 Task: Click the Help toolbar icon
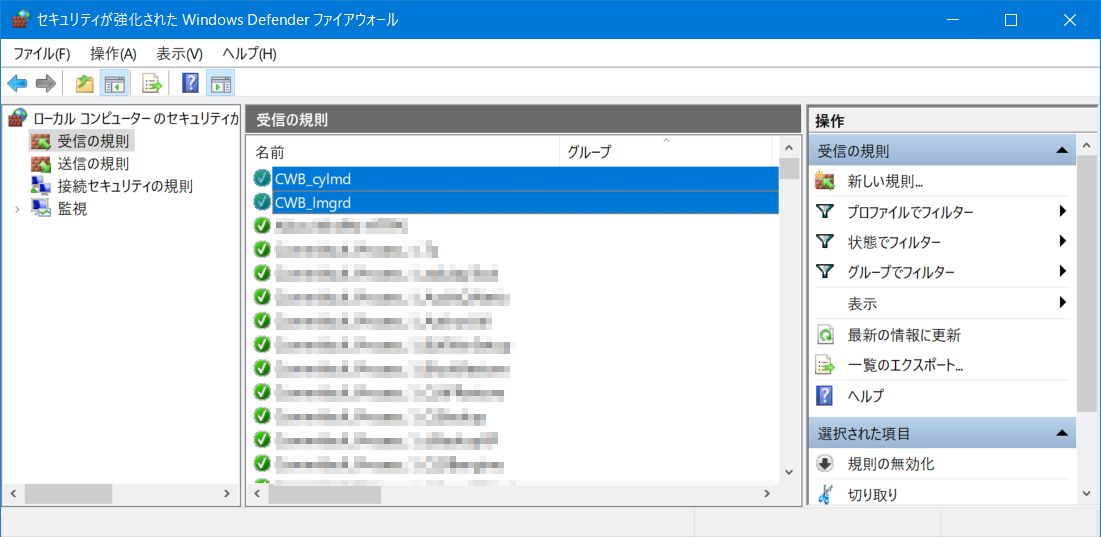pyautogui.click(x=190, y=84)
